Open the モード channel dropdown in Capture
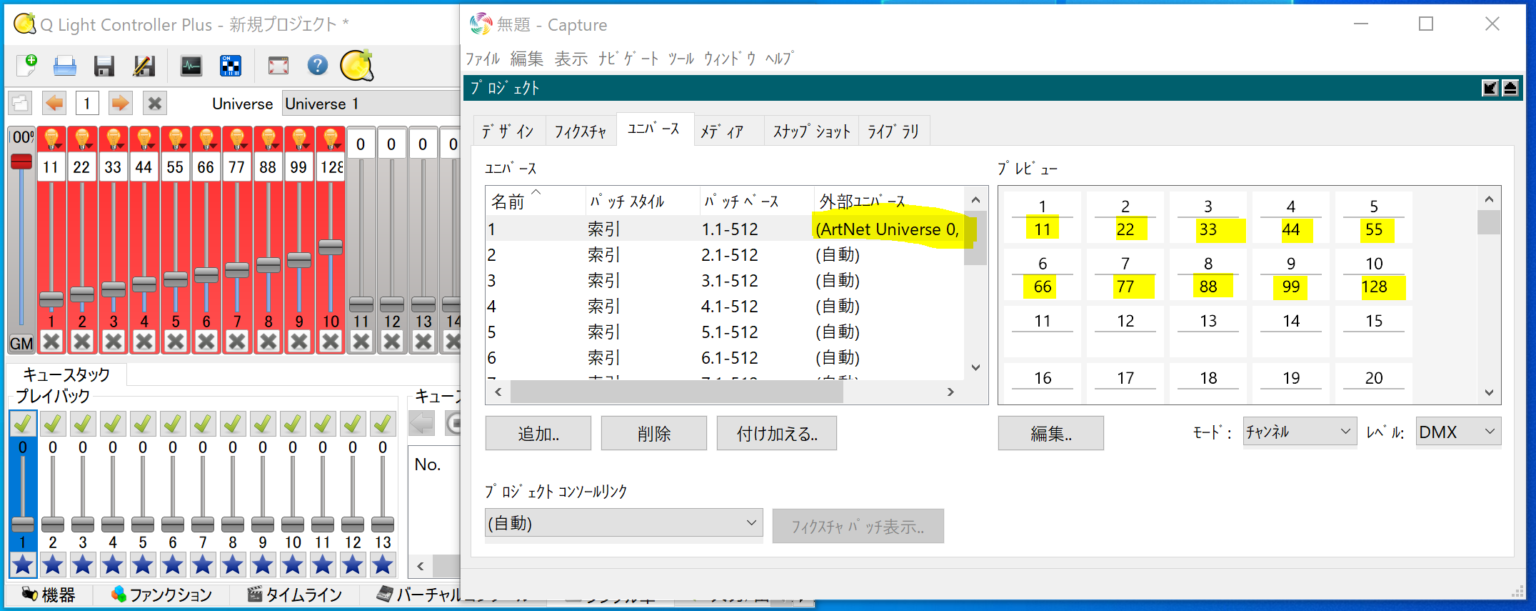The width and height of the screenshot is (1536, 611). coord(1298,431)
